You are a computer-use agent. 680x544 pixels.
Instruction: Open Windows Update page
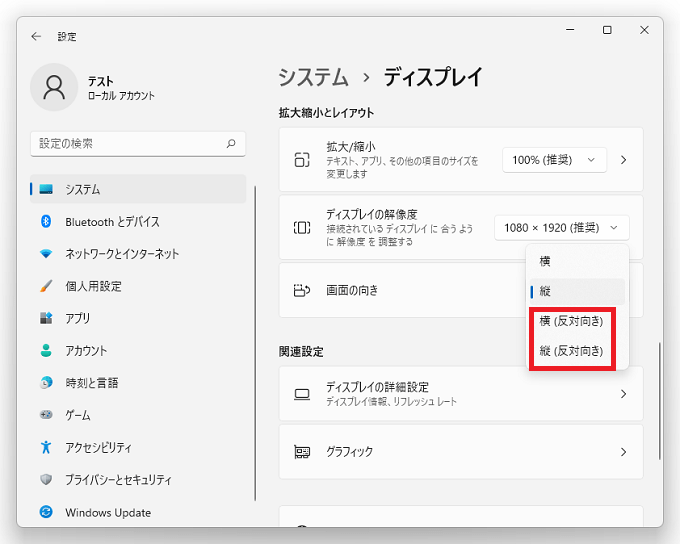pyautogui.click(x=138, y=512)
